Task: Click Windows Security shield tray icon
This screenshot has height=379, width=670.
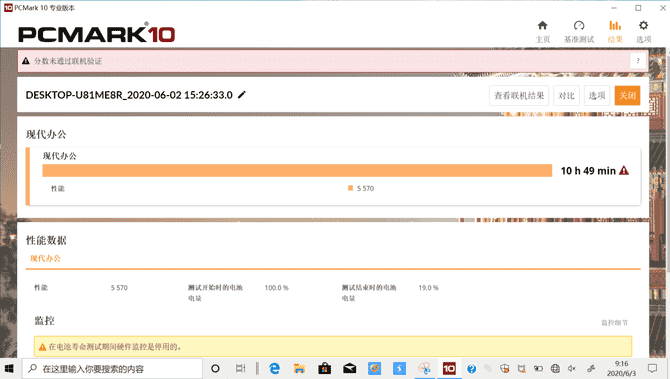Action: pyautogui.click(x=505, y=368)
